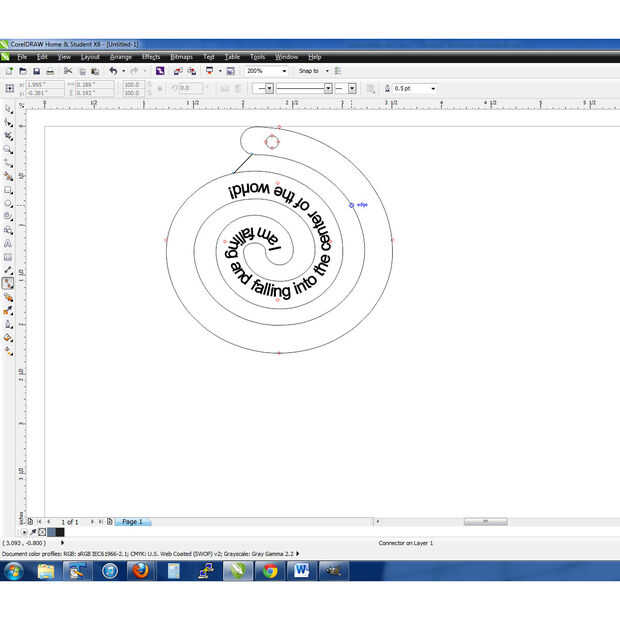The image size is (620, 620).
Task: Open the Arrange menu
Action: tap(121, 57)
